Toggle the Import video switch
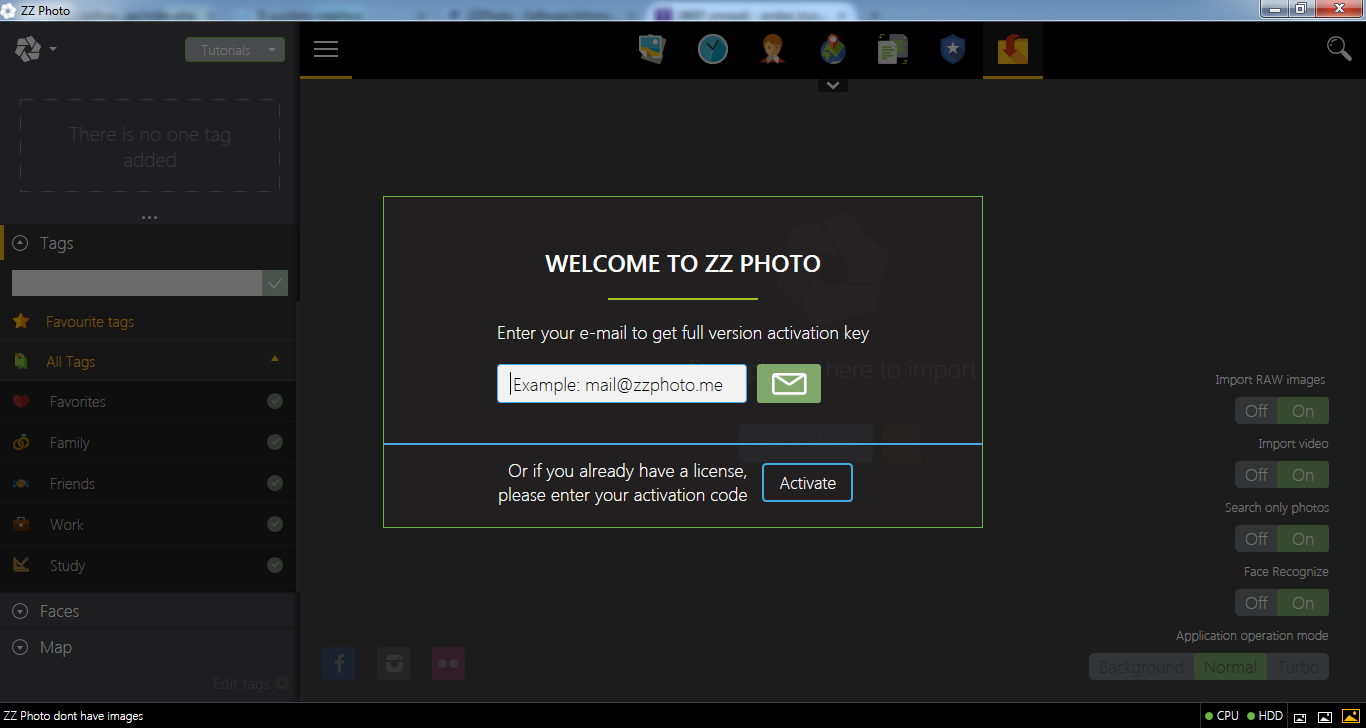This screenshot has width=1366, height=728. pos(1282,475)
